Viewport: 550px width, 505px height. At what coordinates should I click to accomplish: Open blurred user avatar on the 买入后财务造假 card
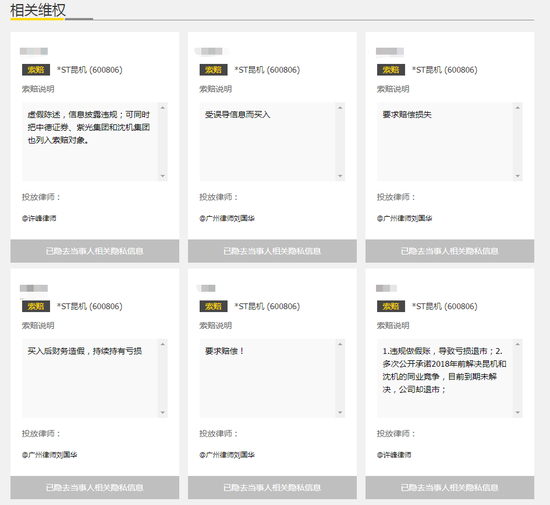point(34,288)
